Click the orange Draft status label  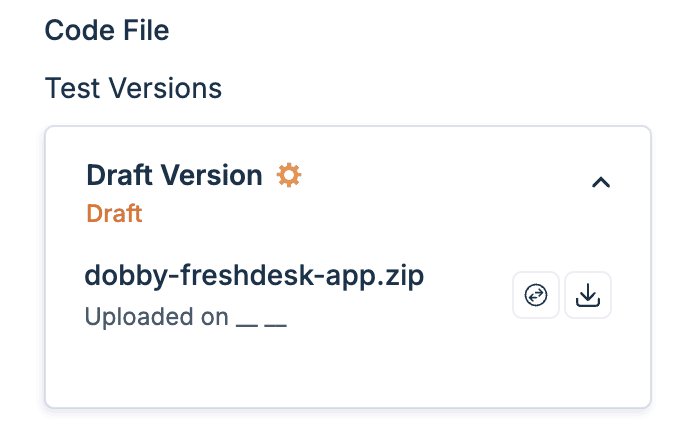coord(114,213)
